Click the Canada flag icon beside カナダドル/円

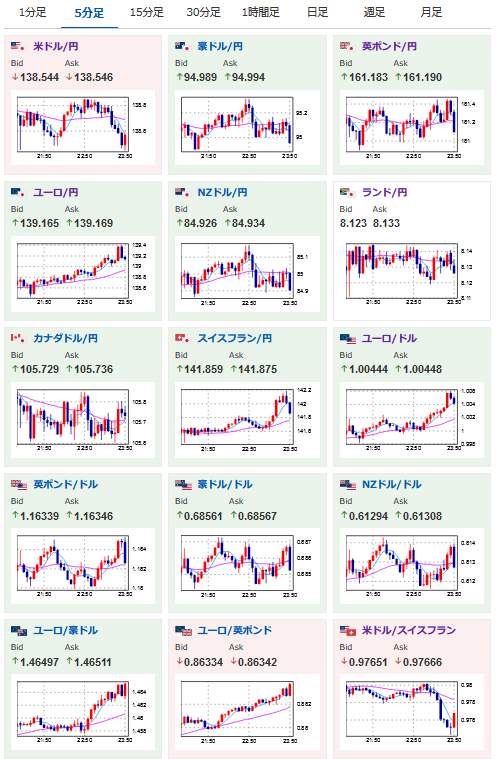pos(18,338)
